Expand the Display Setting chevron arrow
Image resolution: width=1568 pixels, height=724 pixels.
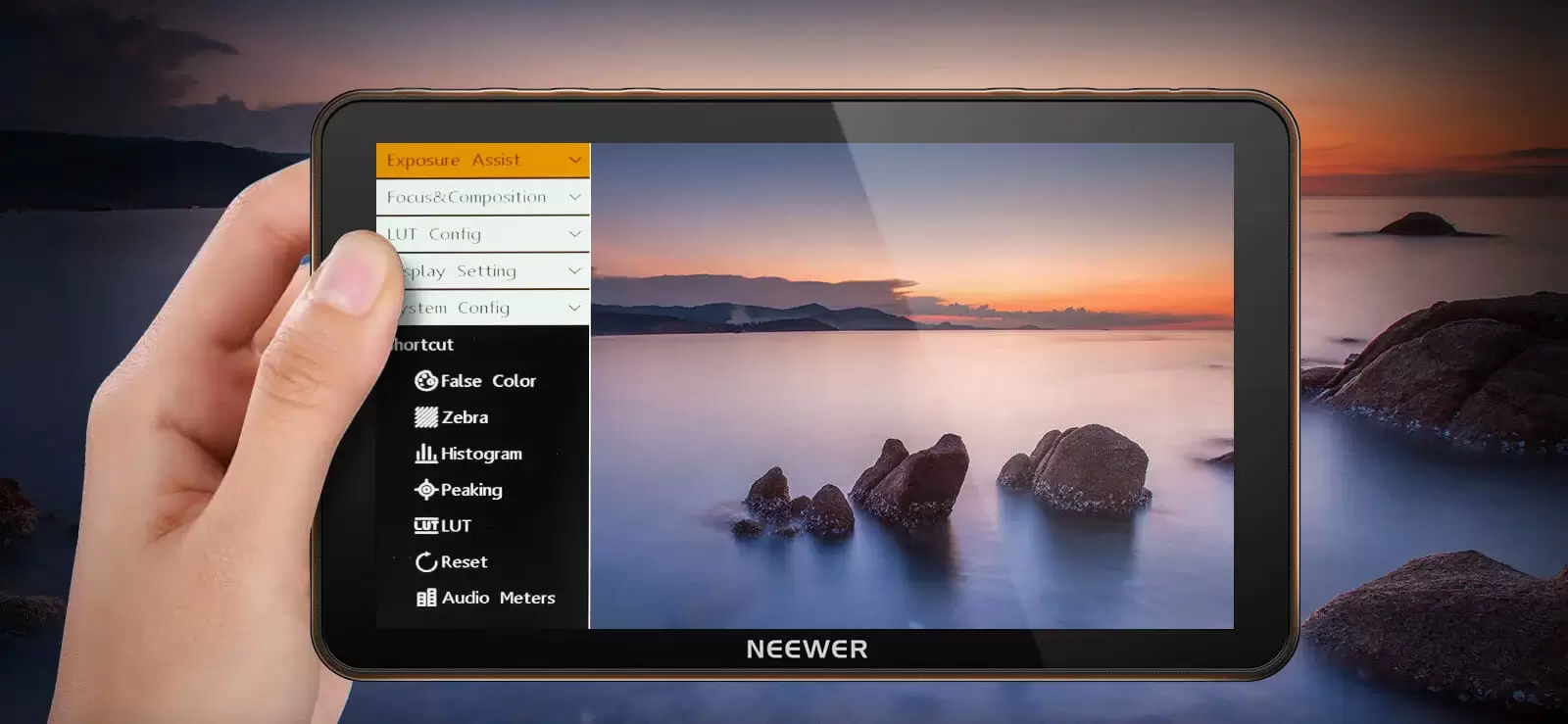(575, 270)
